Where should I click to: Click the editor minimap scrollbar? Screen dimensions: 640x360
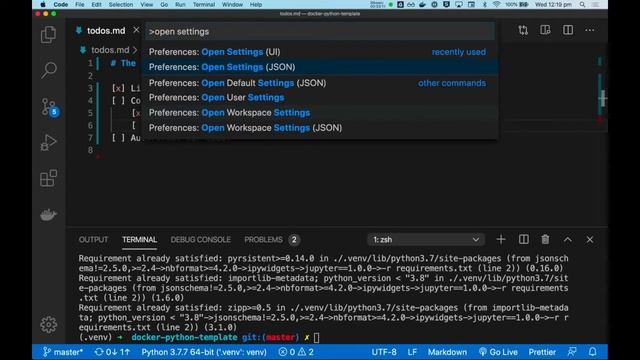(602, 98)
